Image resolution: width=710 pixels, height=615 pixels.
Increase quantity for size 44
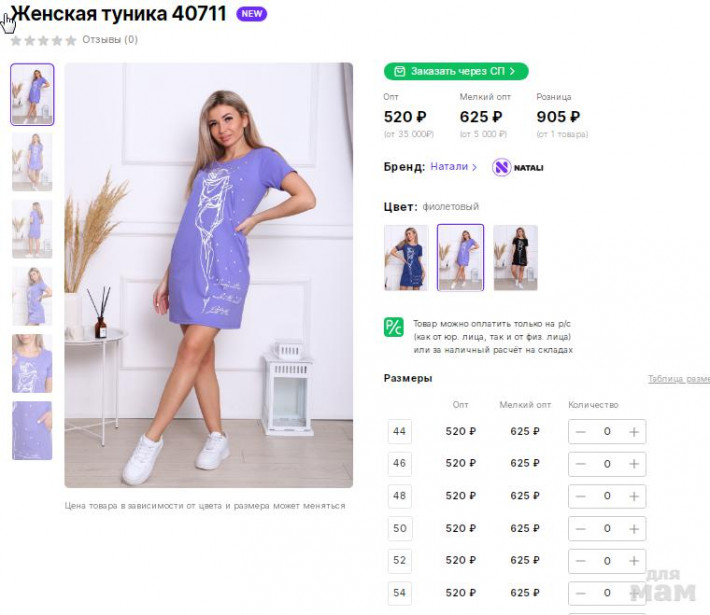(x=633, y=432)
